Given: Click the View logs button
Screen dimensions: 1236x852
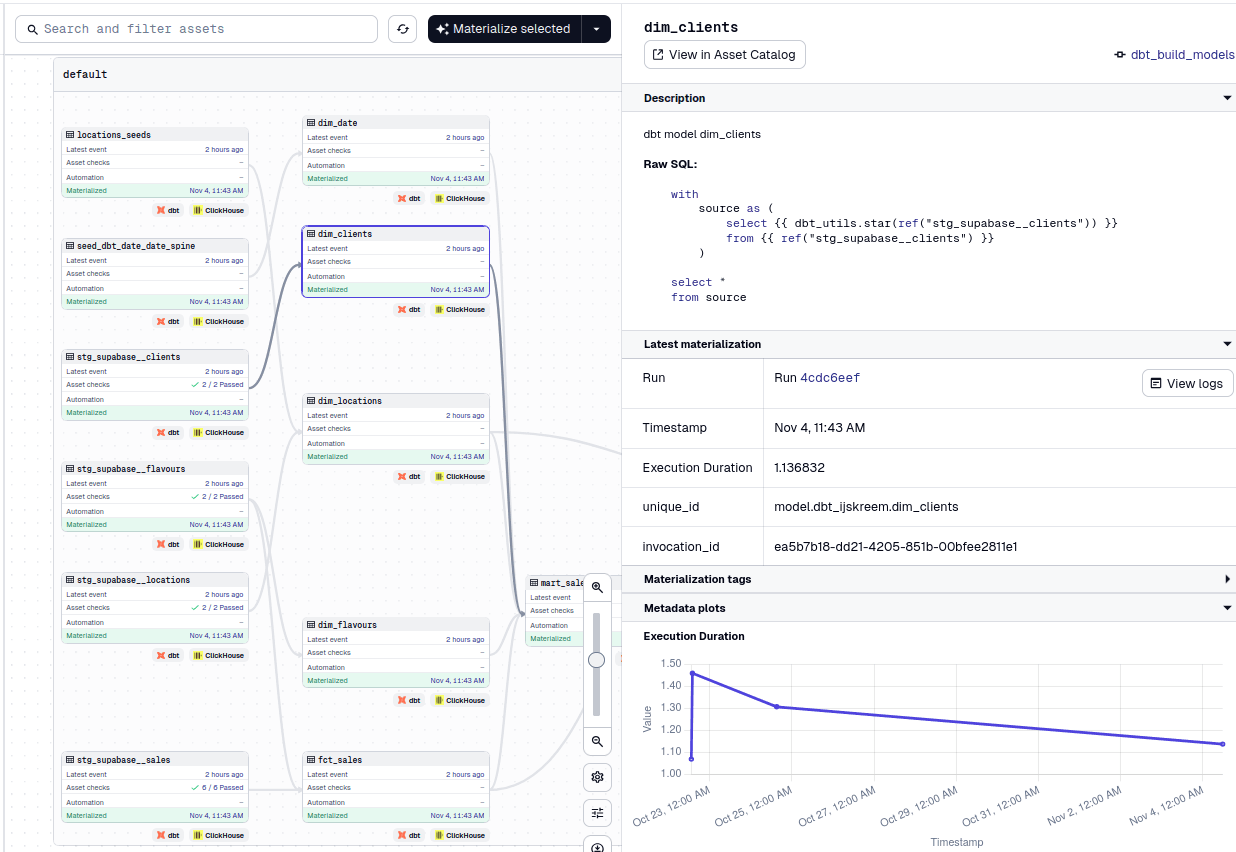Looking at the screenshot, I should point(1188,383).
